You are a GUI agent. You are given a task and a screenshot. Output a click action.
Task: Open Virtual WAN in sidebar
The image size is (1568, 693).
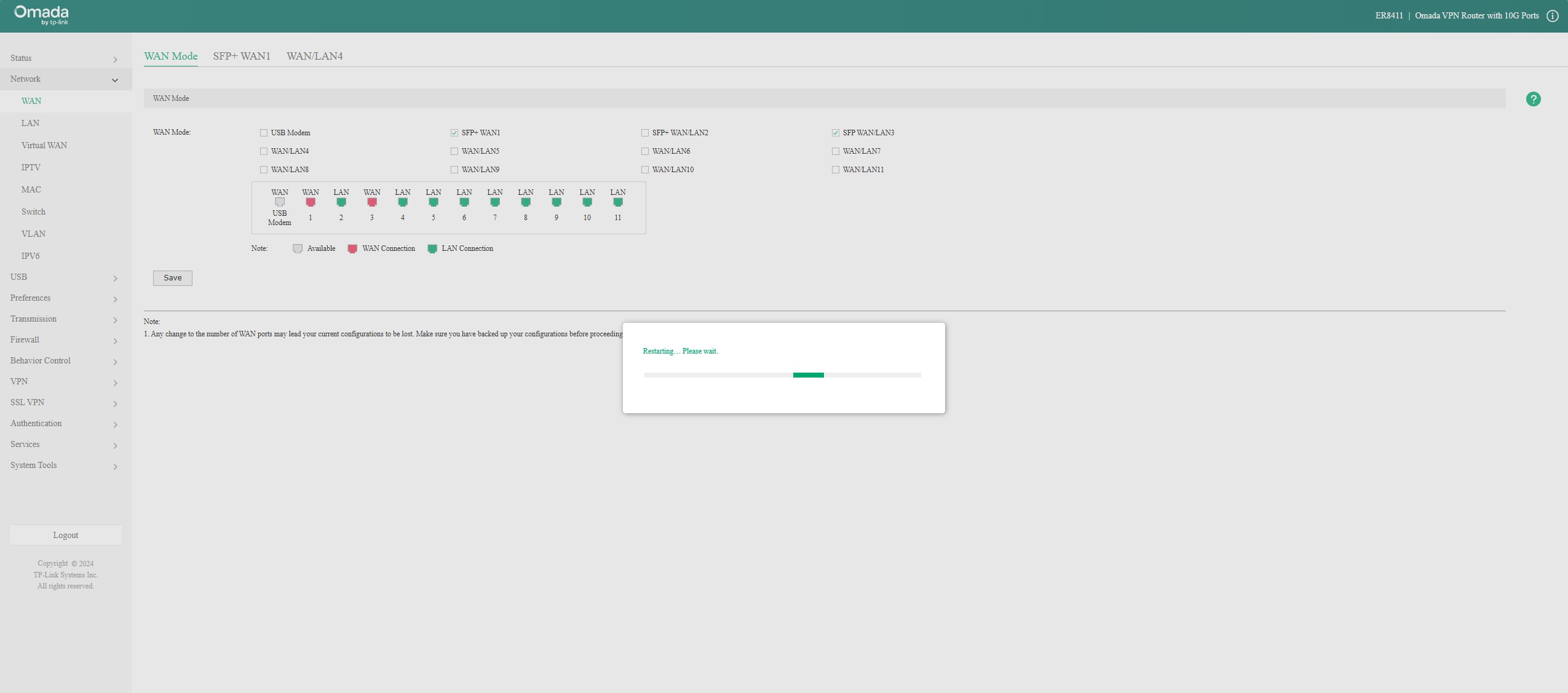tap(44, 146)
